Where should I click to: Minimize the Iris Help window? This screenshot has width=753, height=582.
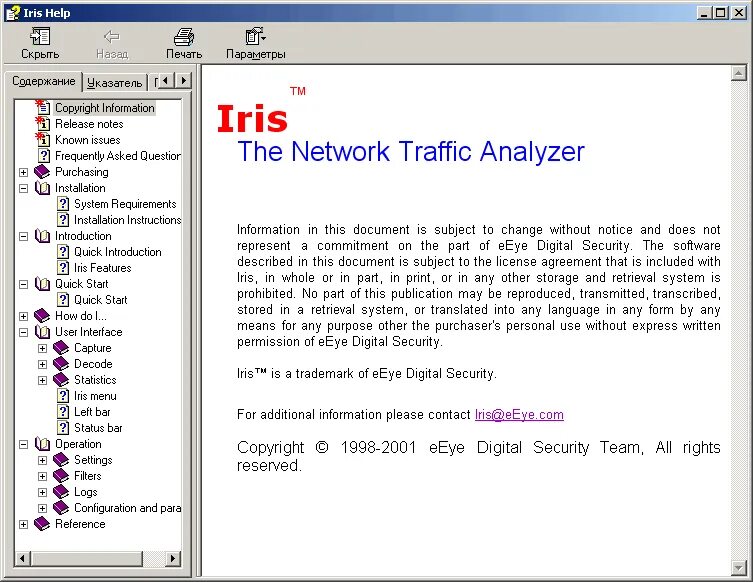click(x=704, y=13)
